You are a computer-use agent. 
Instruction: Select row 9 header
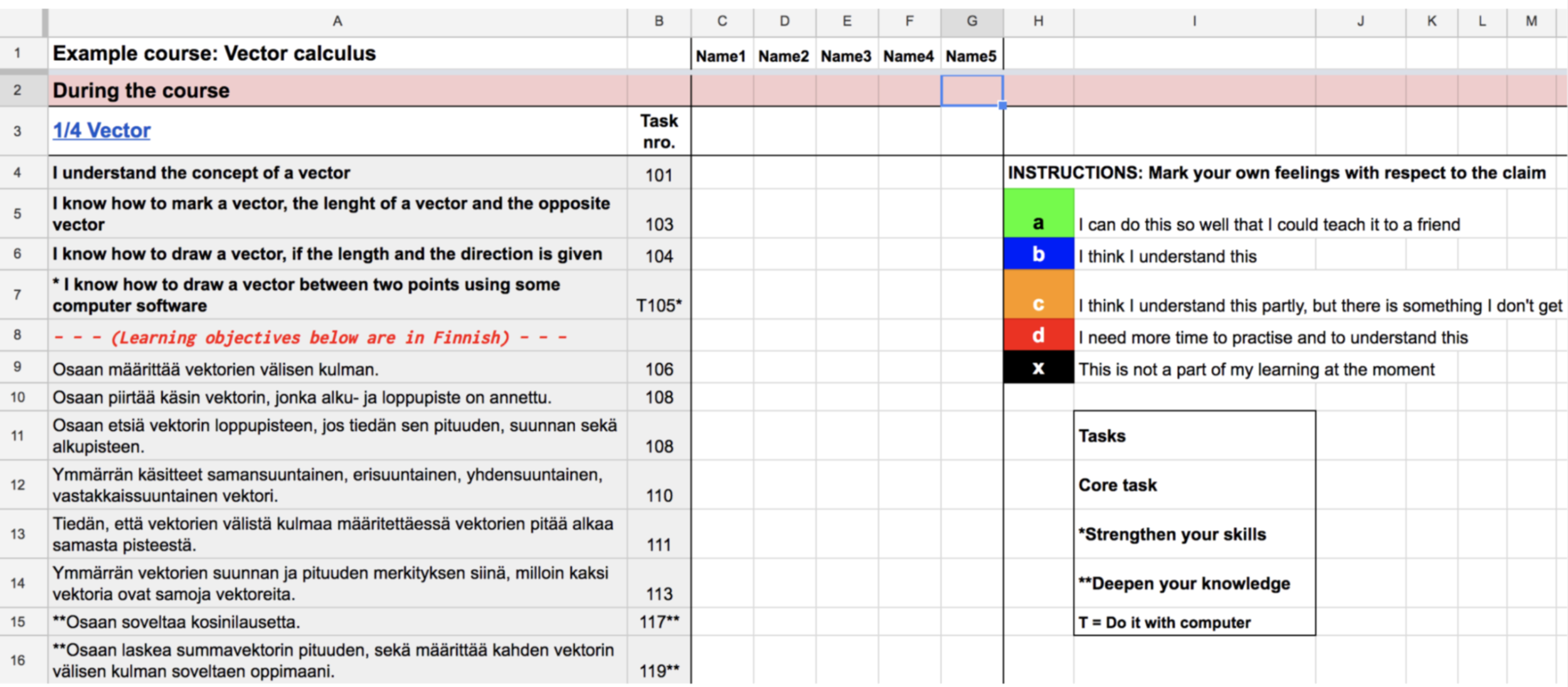[x=18, y=367]
